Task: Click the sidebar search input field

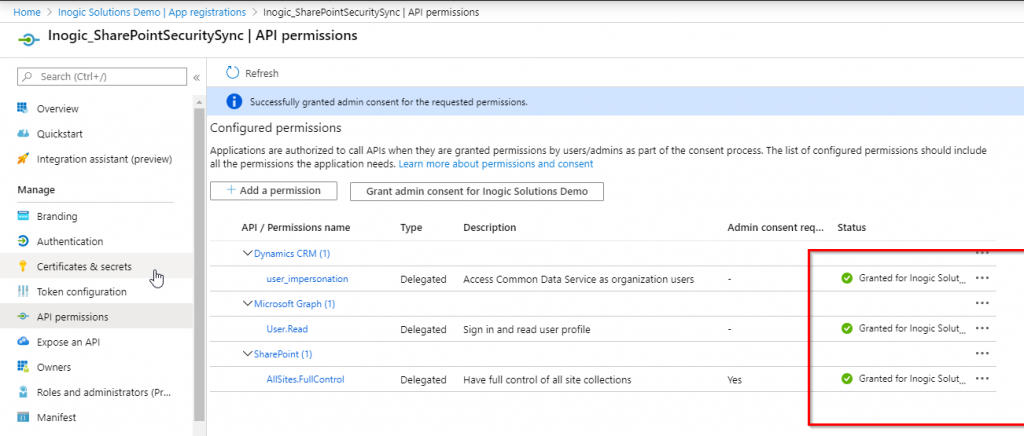Action: 105,77
